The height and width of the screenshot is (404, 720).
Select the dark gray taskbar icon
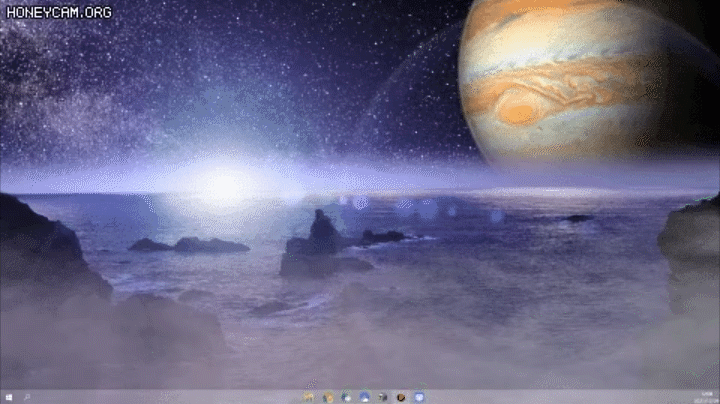[x=383, y=397]
